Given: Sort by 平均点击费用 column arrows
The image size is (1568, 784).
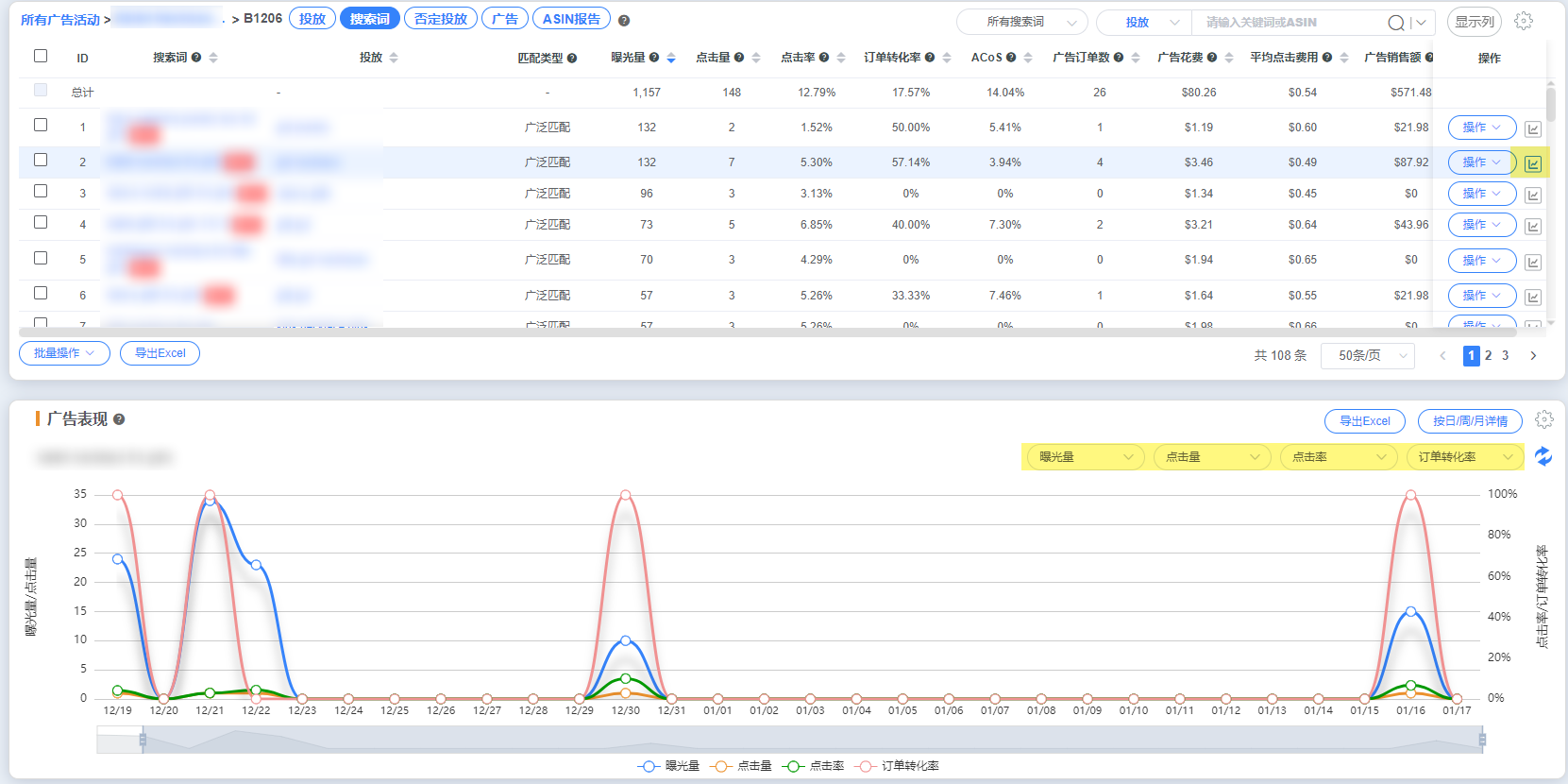Looking at the screenshot, I should 1344,58.
